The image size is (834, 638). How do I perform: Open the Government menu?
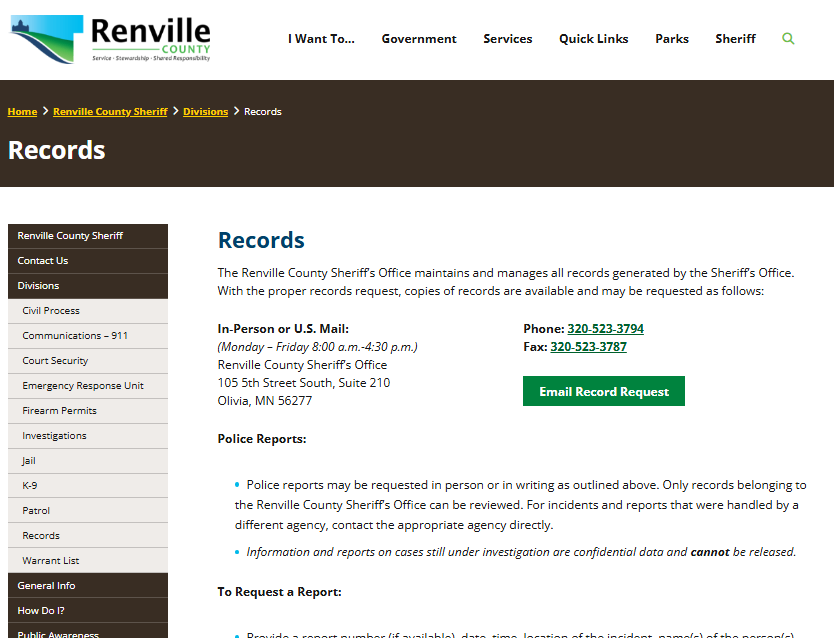418,39
